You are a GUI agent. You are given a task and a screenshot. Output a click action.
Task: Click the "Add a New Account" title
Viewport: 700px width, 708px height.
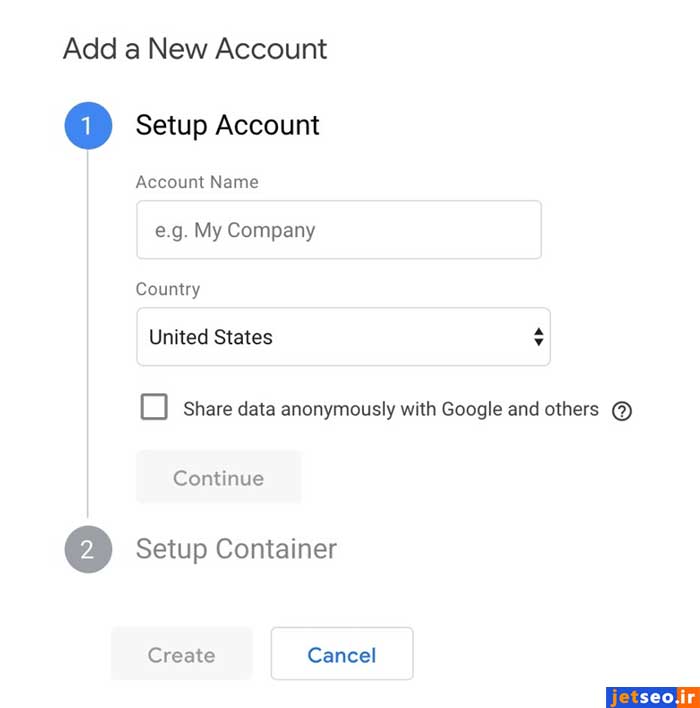(195, 49)
